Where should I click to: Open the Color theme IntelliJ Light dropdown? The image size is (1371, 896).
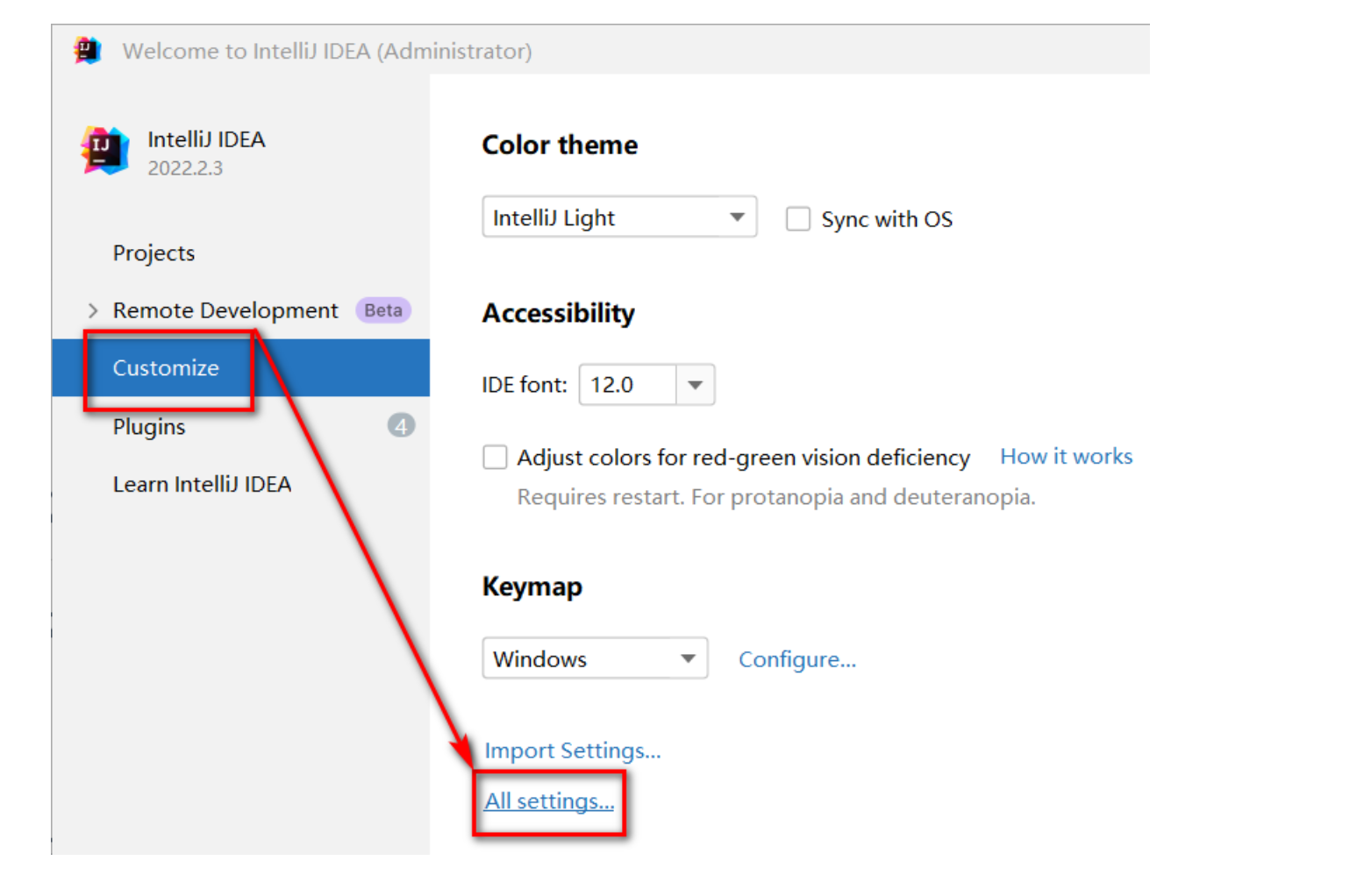pyautogui.click(x=619, y=217)
